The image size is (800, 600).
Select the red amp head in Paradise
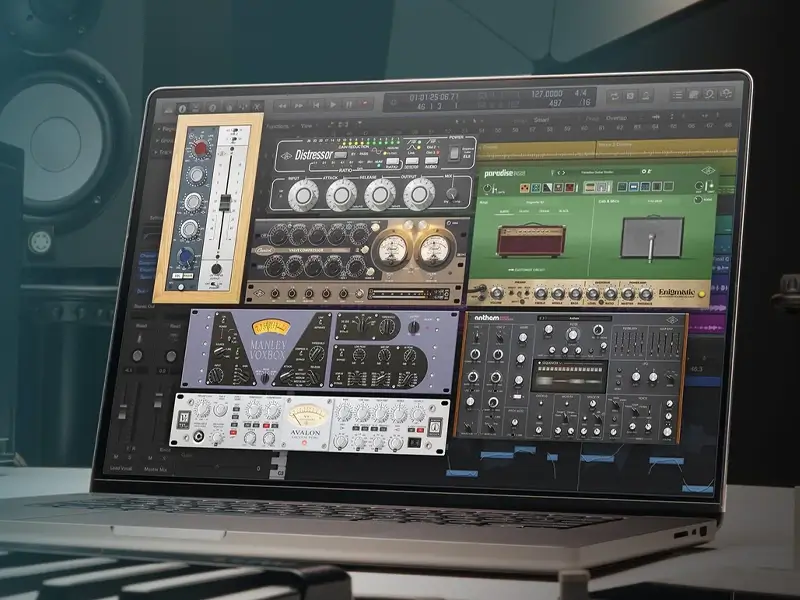pos(530,240)
